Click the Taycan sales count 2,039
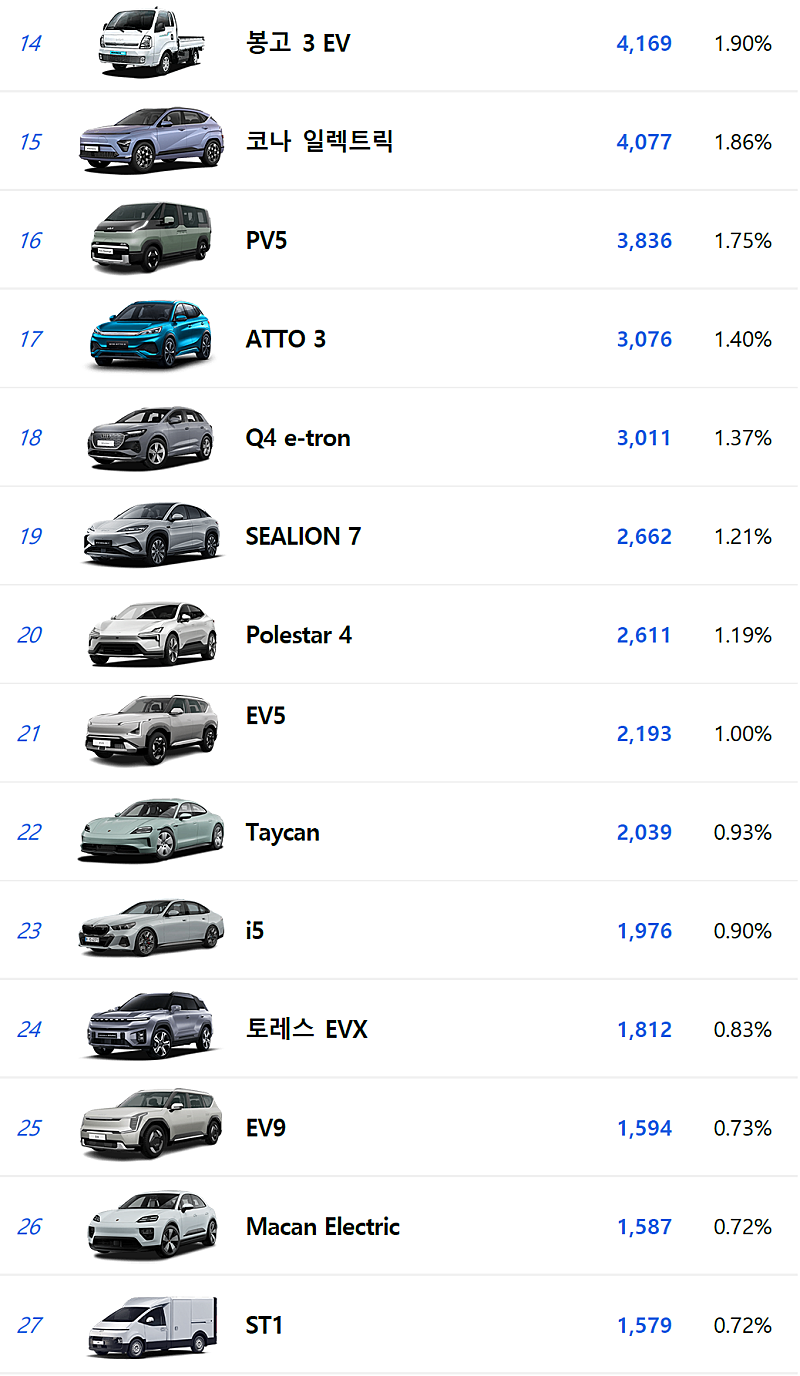 click(x=644, y=832)
